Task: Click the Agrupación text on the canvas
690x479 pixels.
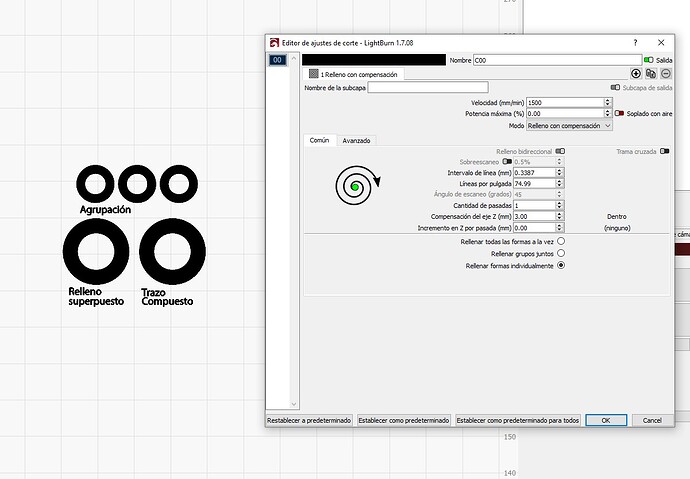Action: (x=106, y=210)
